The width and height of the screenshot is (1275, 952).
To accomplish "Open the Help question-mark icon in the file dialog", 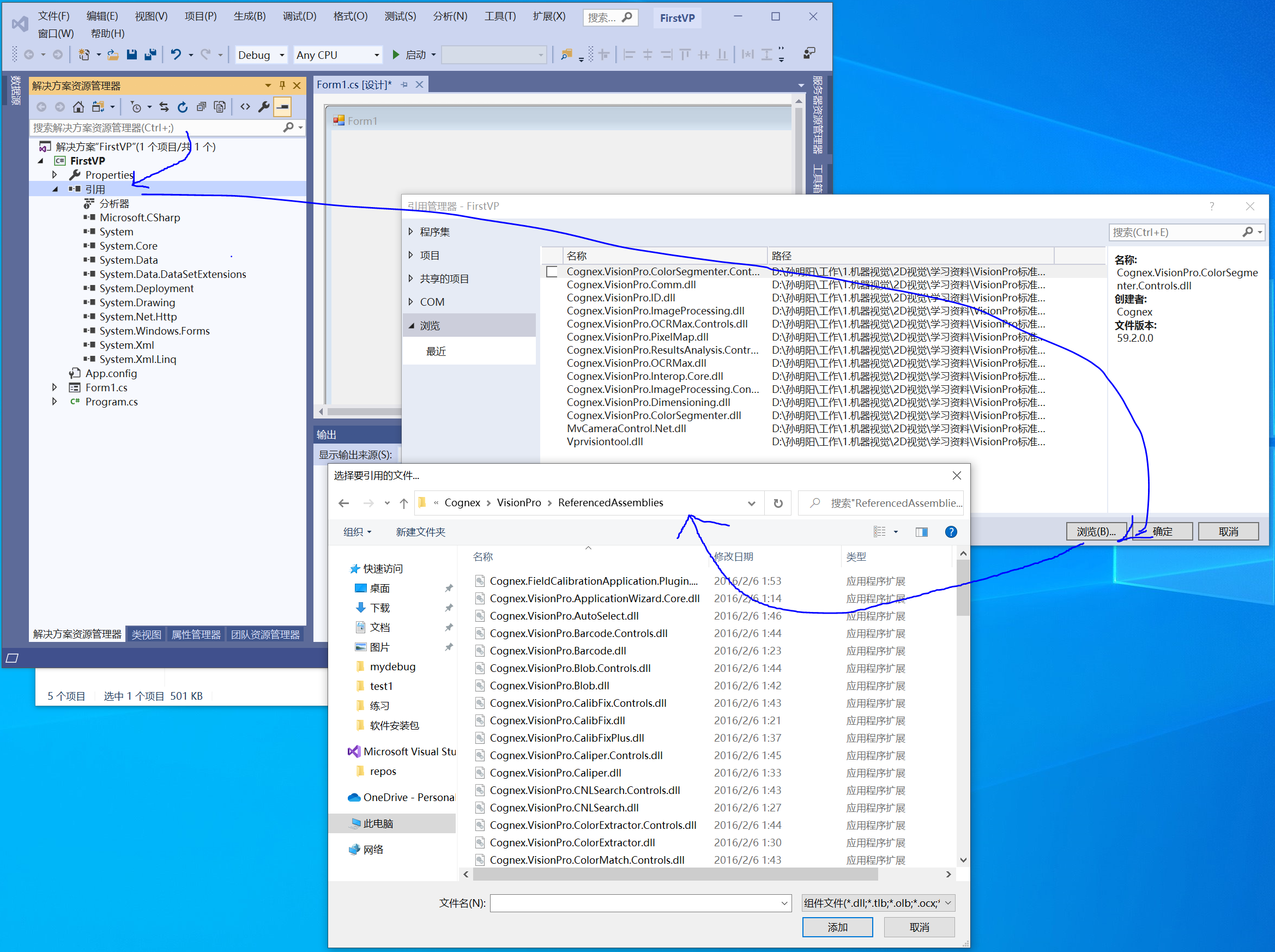I will (x=951, y=531).
